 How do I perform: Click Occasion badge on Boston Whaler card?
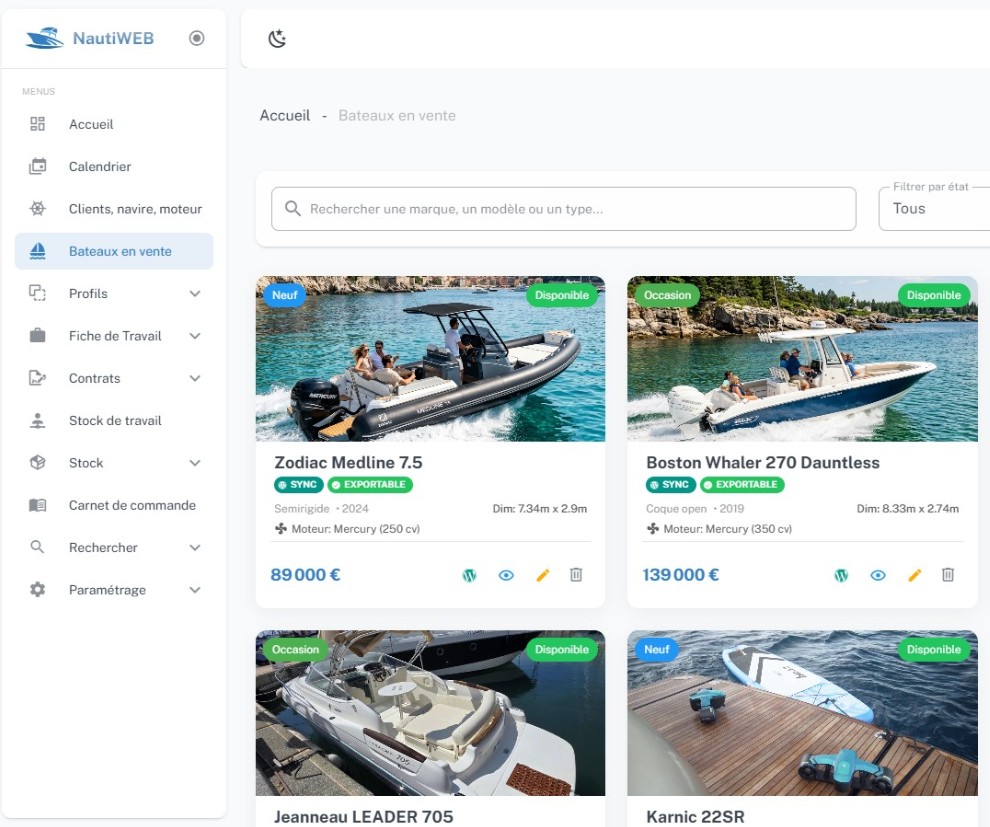tap(667, 295)
